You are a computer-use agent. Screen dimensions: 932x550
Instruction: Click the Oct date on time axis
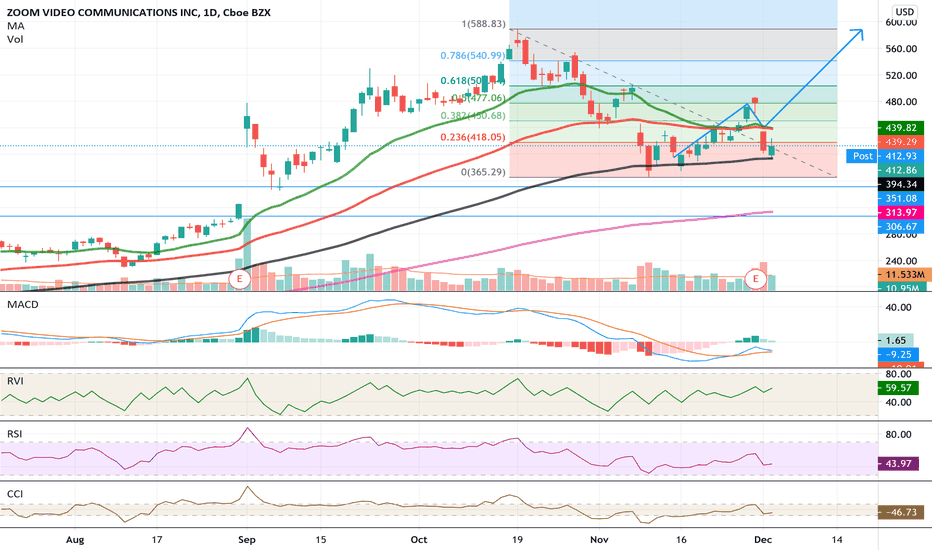(x=419, y=540)
